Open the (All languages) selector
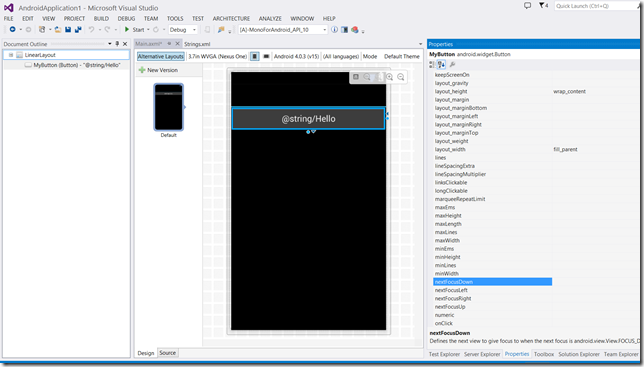The width and height of the screenshot is (644, 367). coord(341,56)
